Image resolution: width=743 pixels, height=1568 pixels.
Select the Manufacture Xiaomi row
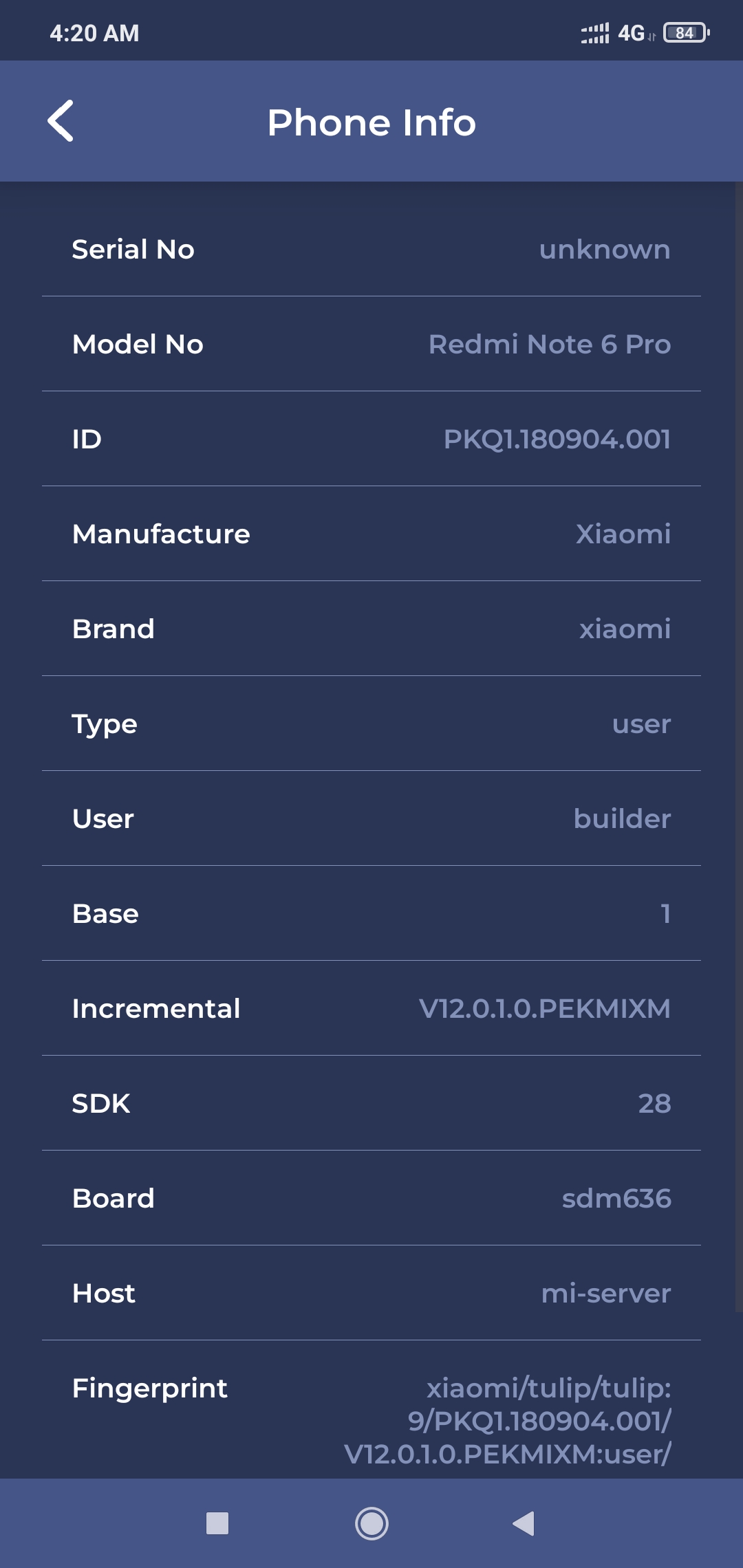click(371, 534)
